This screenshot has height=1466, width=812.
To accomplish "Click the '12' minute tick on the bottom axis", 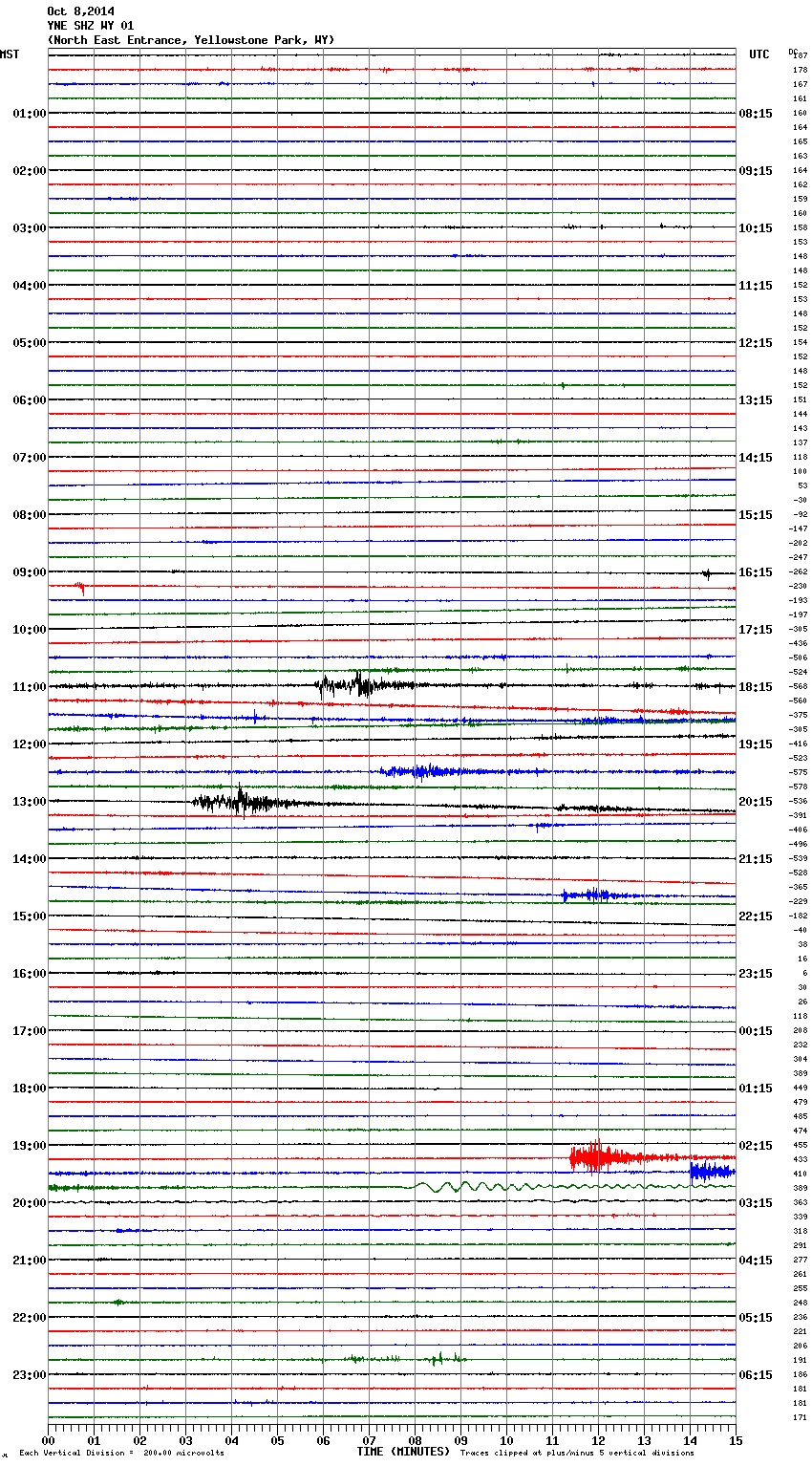I will coord(598,1440).
